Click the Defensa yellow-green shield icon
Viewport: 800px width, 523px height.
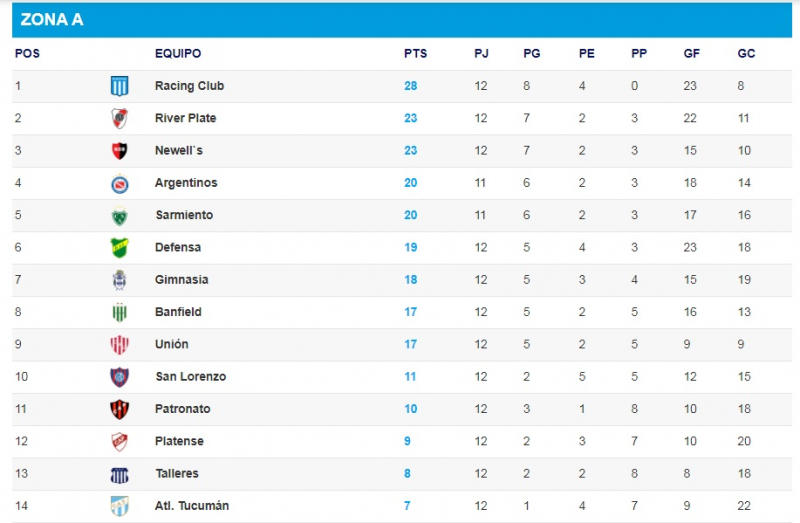[119, 248]
